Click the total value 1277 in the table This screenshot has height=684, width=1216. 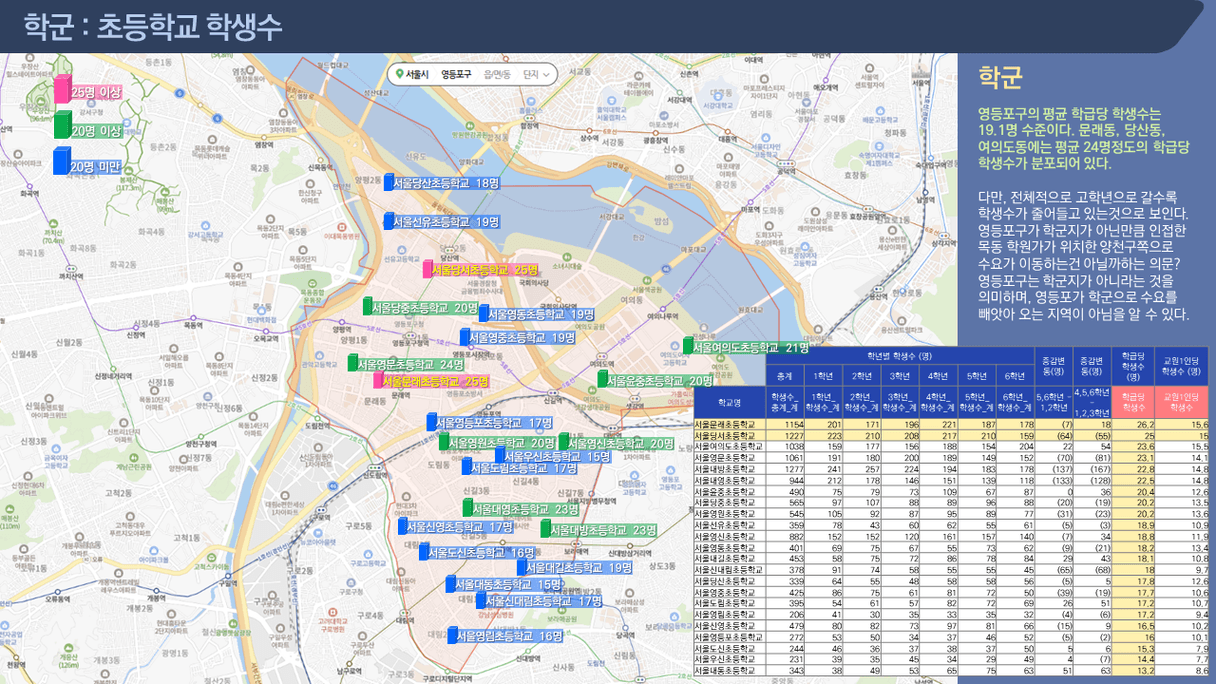[x=785, y=469]
